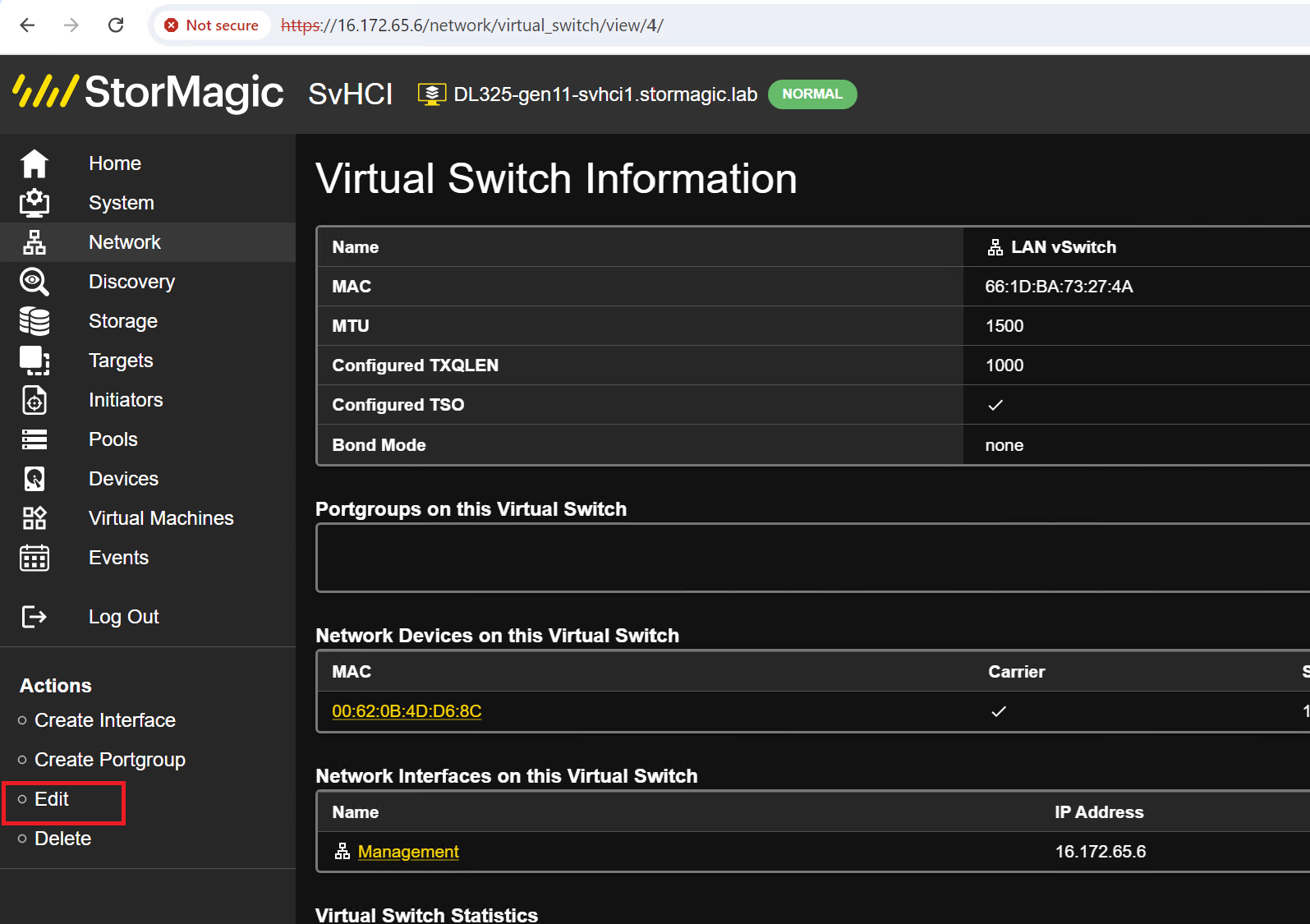Click the Configured TSO checkmark
1310x924 pixels.
[x=995, y=405]
